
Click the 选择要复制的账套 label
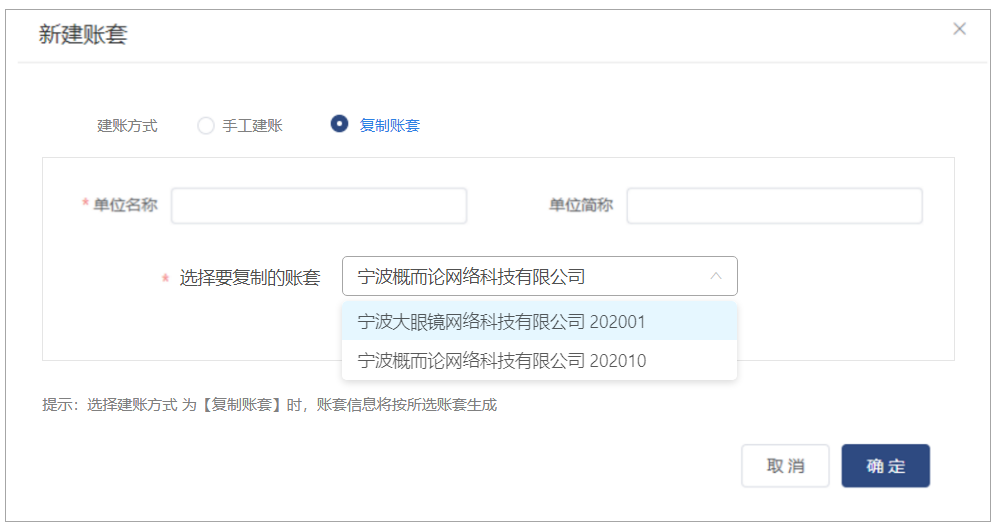(250, 278)
